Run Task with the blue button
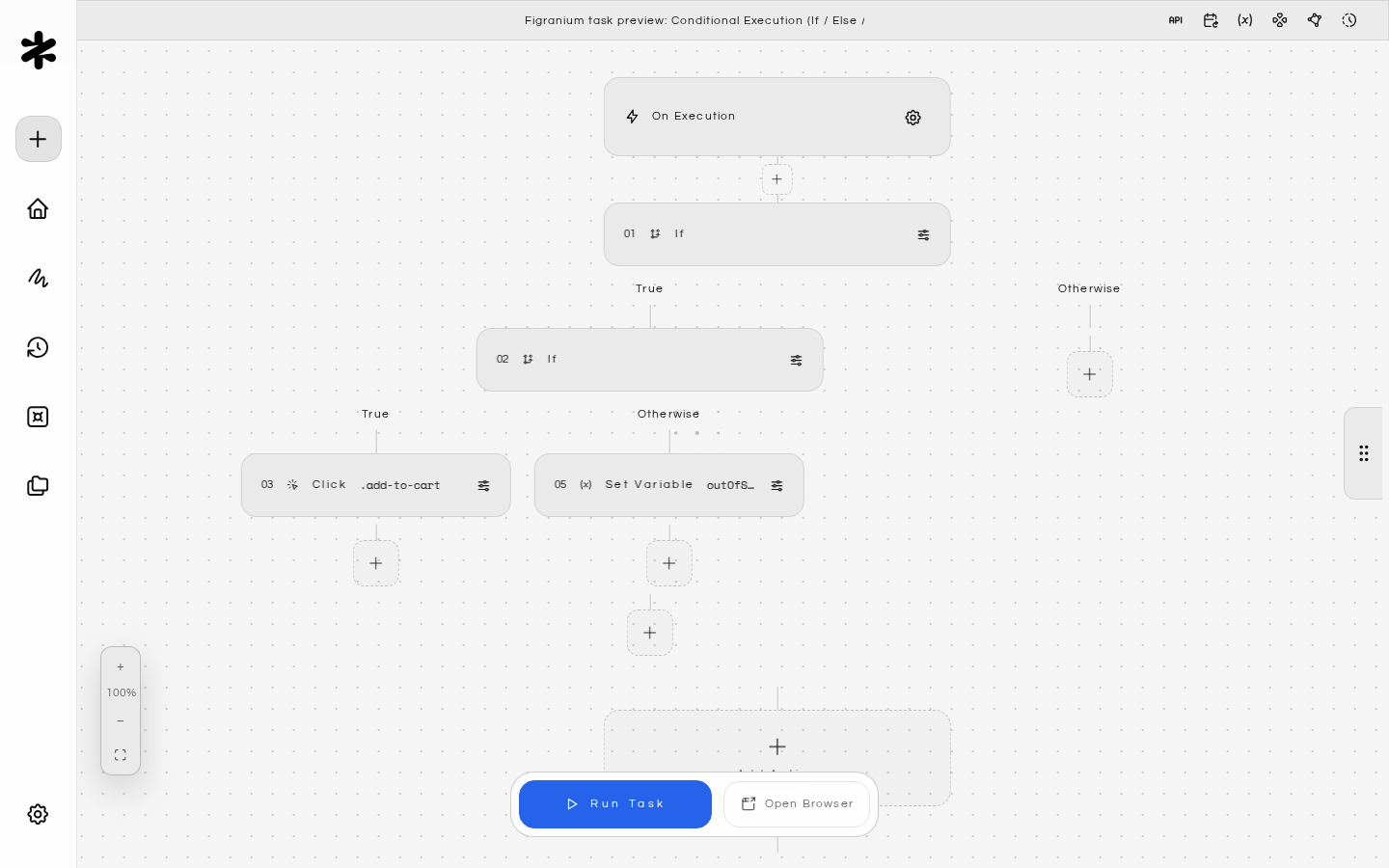This screenshot has width=1389, height=868. tap(615, 804)
